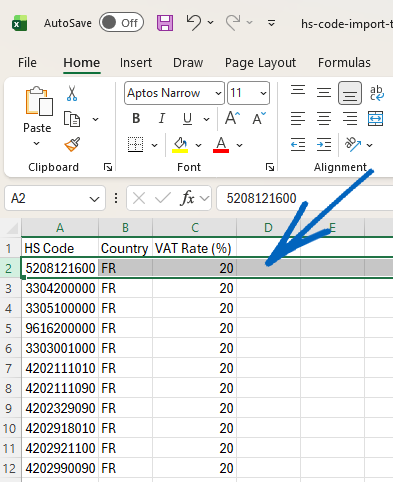Apply yellow fill color bucket
Viewport: 393px width, 482px height.
click(x=180, y=145)
